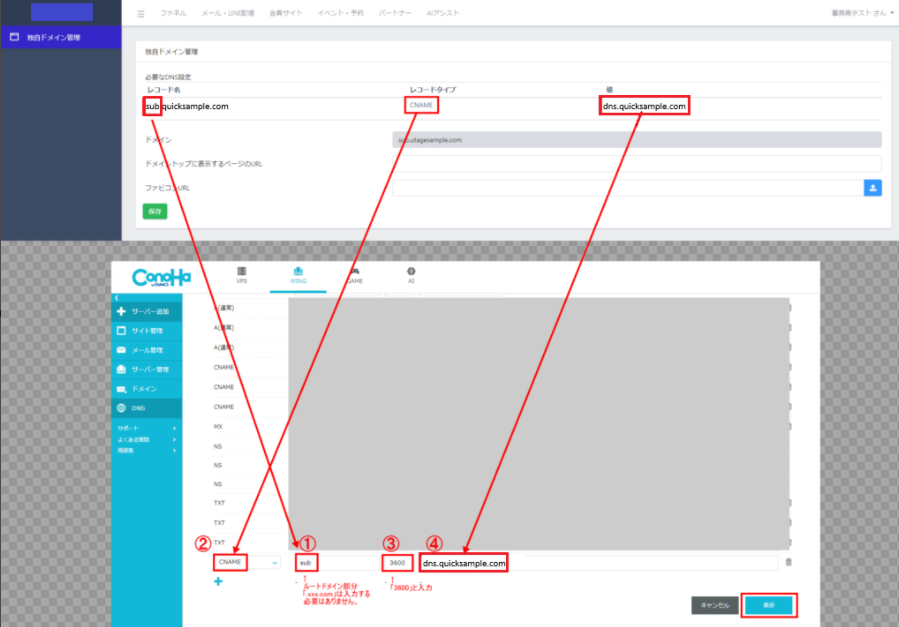This screenshot has width=899, height=627.
Task: Click the trash icon on the DNS record row
Action: tap(788, 562)
